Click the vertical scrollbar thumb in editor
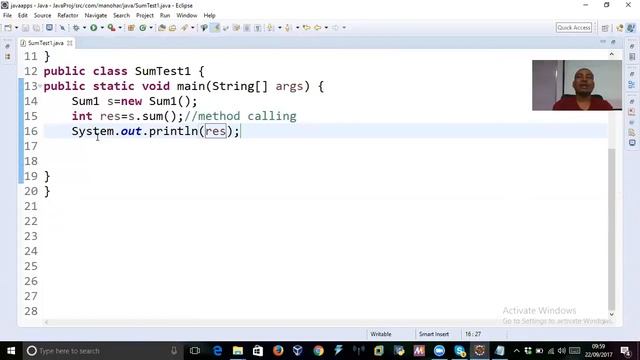 (x=611, y=229)
